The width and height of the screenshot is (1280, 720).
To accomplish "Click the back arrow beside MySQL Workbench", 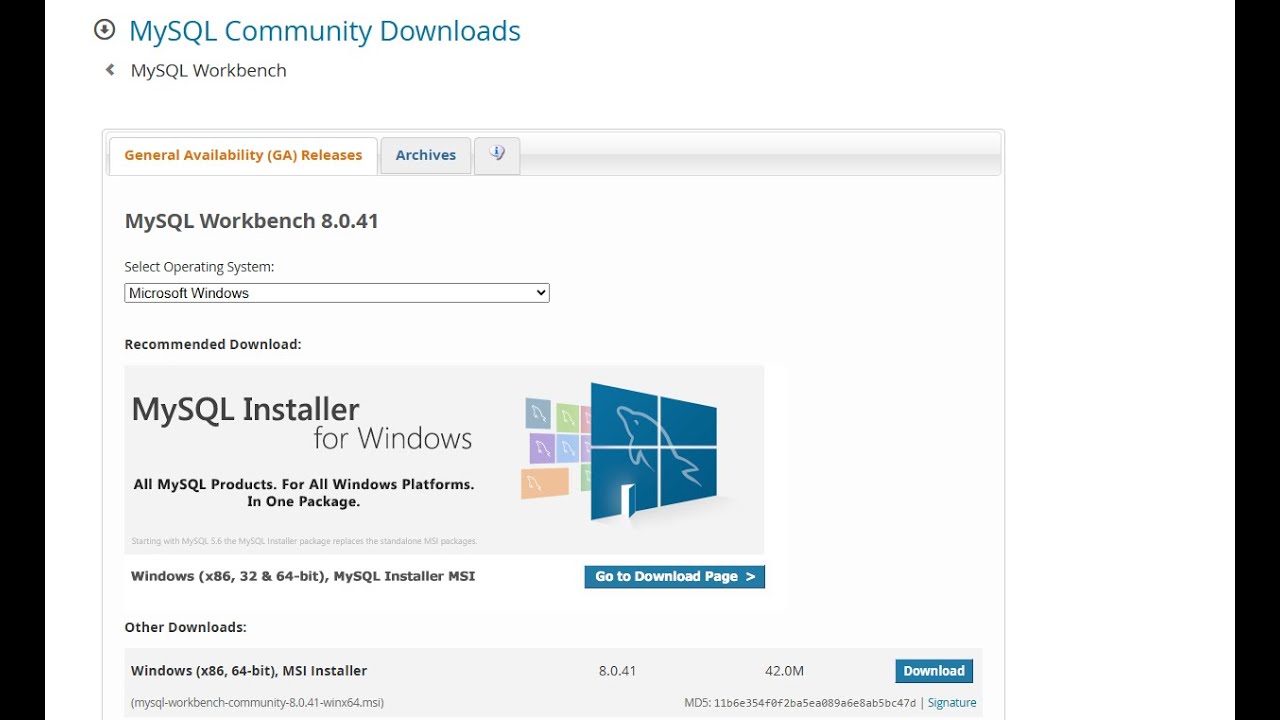I will (110, 70).
